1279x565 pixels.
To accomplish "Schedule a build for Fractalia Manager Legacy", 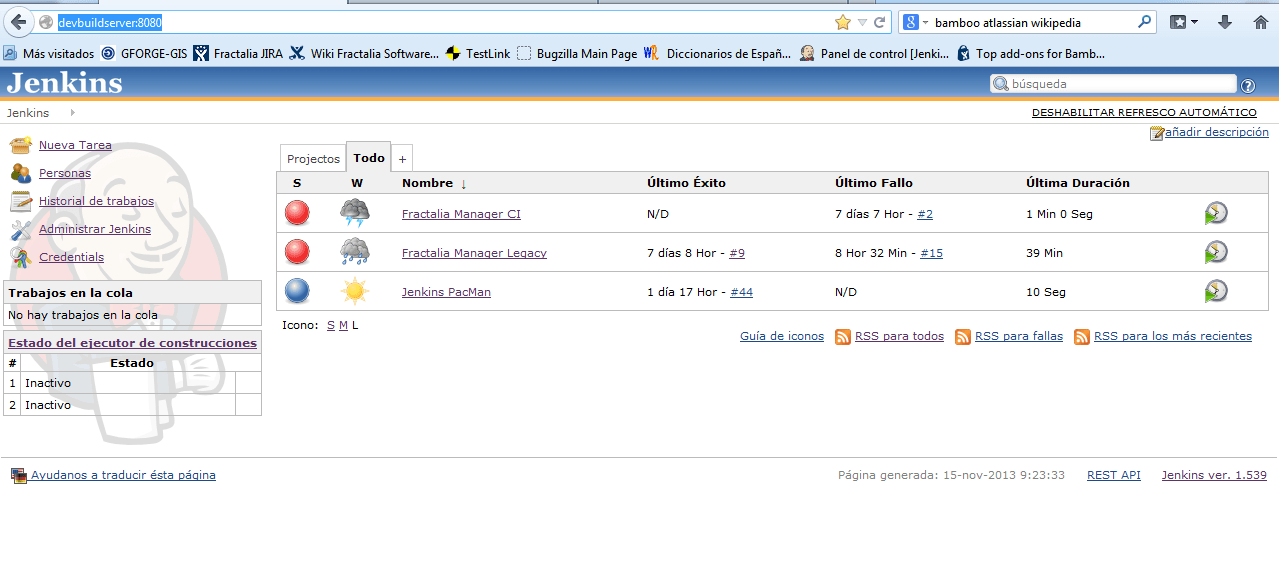I will [1216, 252].
